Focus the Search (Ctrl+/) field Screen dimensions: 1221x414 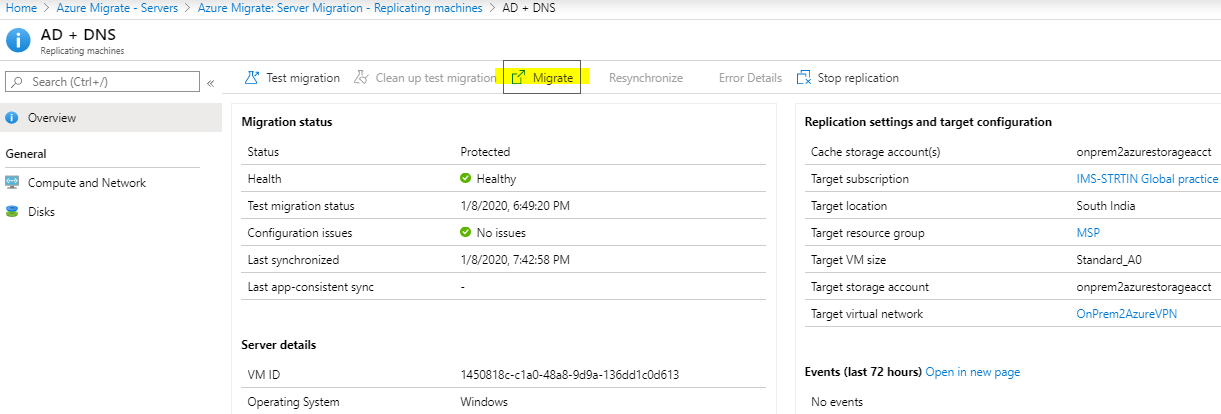(x=103, y=81)
